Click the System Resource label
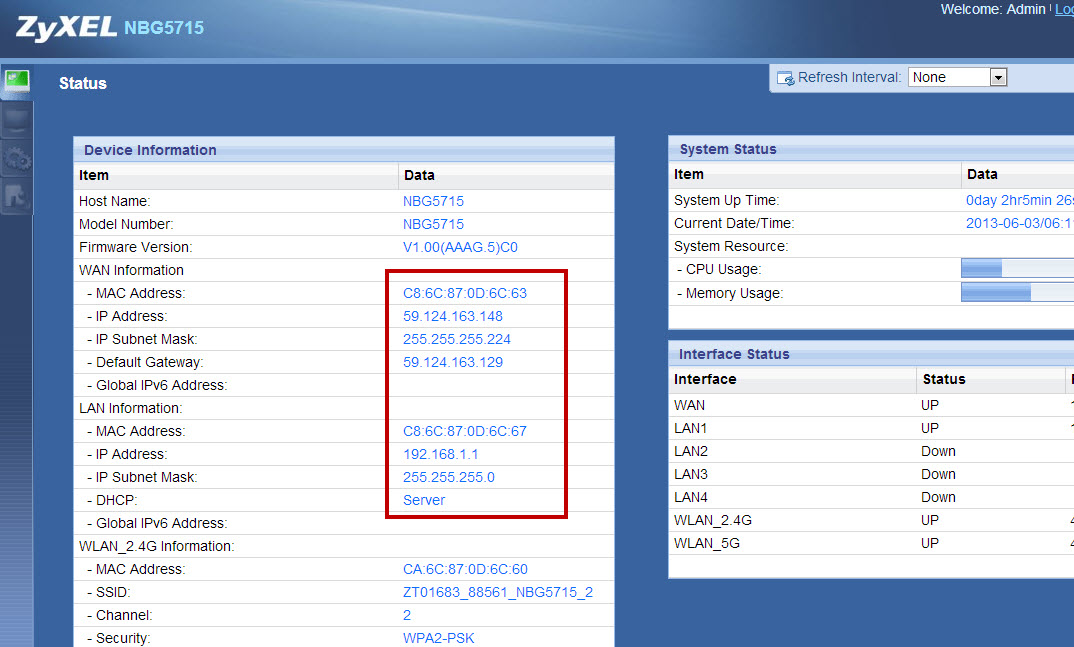The height and width of the screenshot is (647, 1074). pyautogui.click(x=731, y=246)
